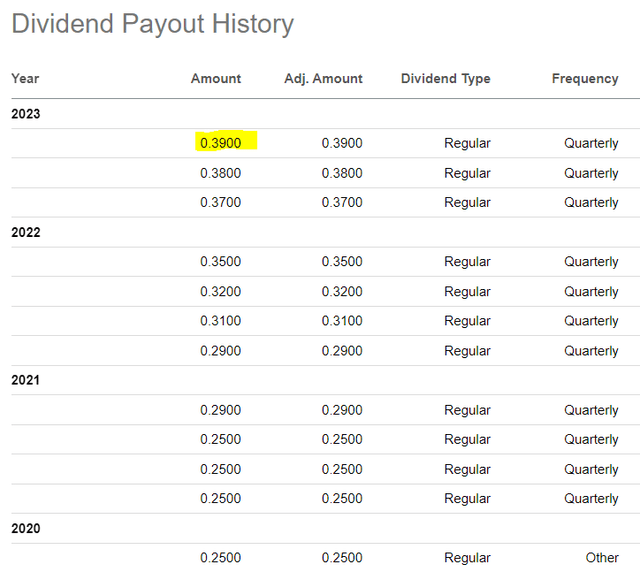Sort by the Frequency column header
Image resolution: width=640 pixels, height=572 pixels.
585,78
